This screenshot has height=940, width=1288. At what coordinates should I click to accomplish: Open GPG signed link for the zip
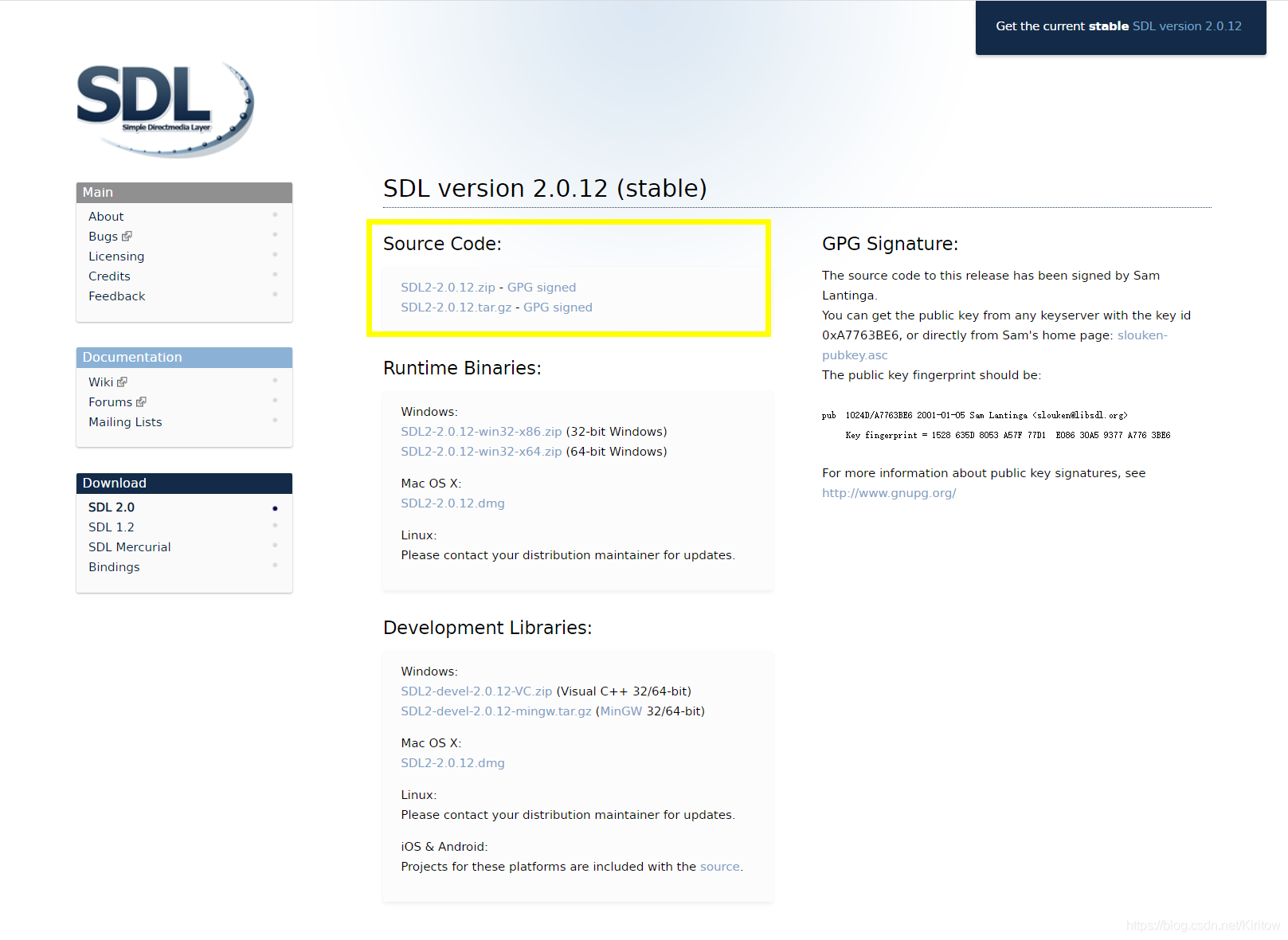point(542,288)
